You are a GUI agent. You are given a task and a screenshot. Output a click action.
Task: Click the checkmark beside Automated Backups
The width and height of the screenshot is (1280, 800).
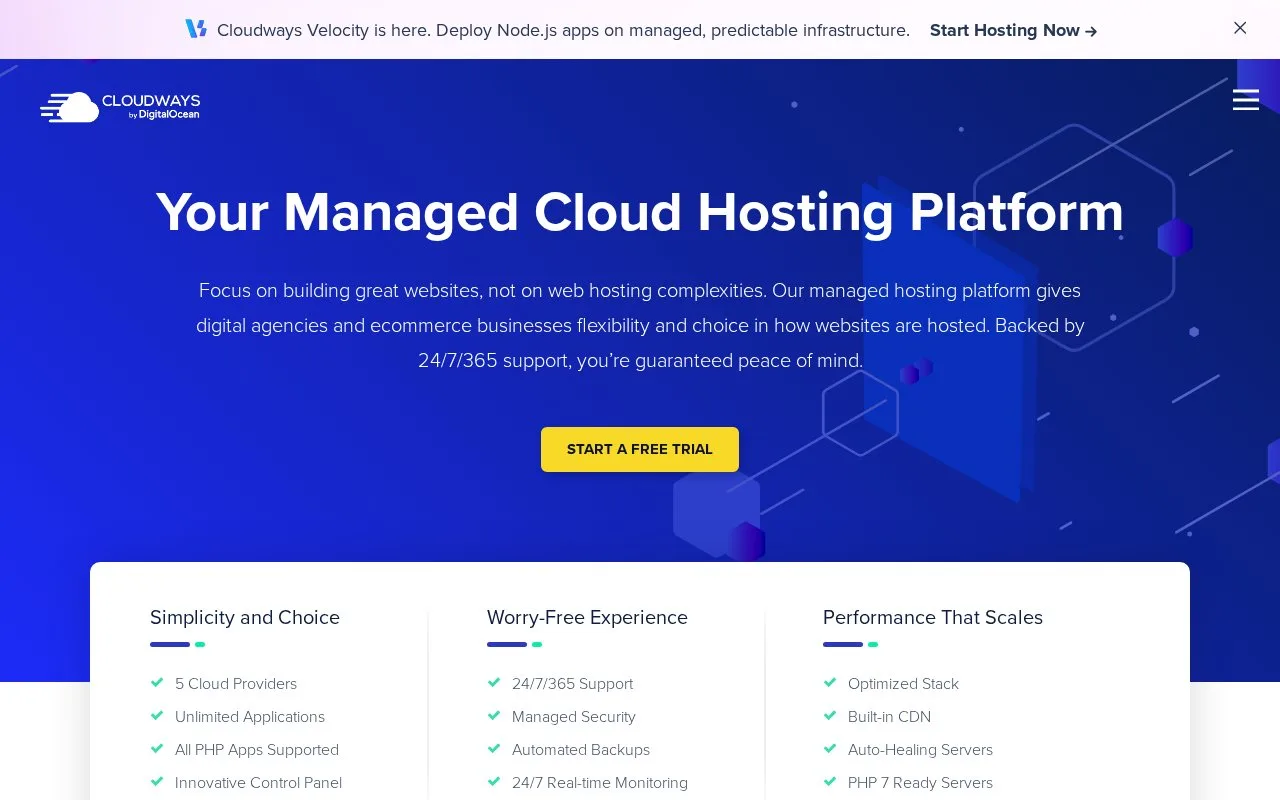pyautogui.click(x=494, y=749)
